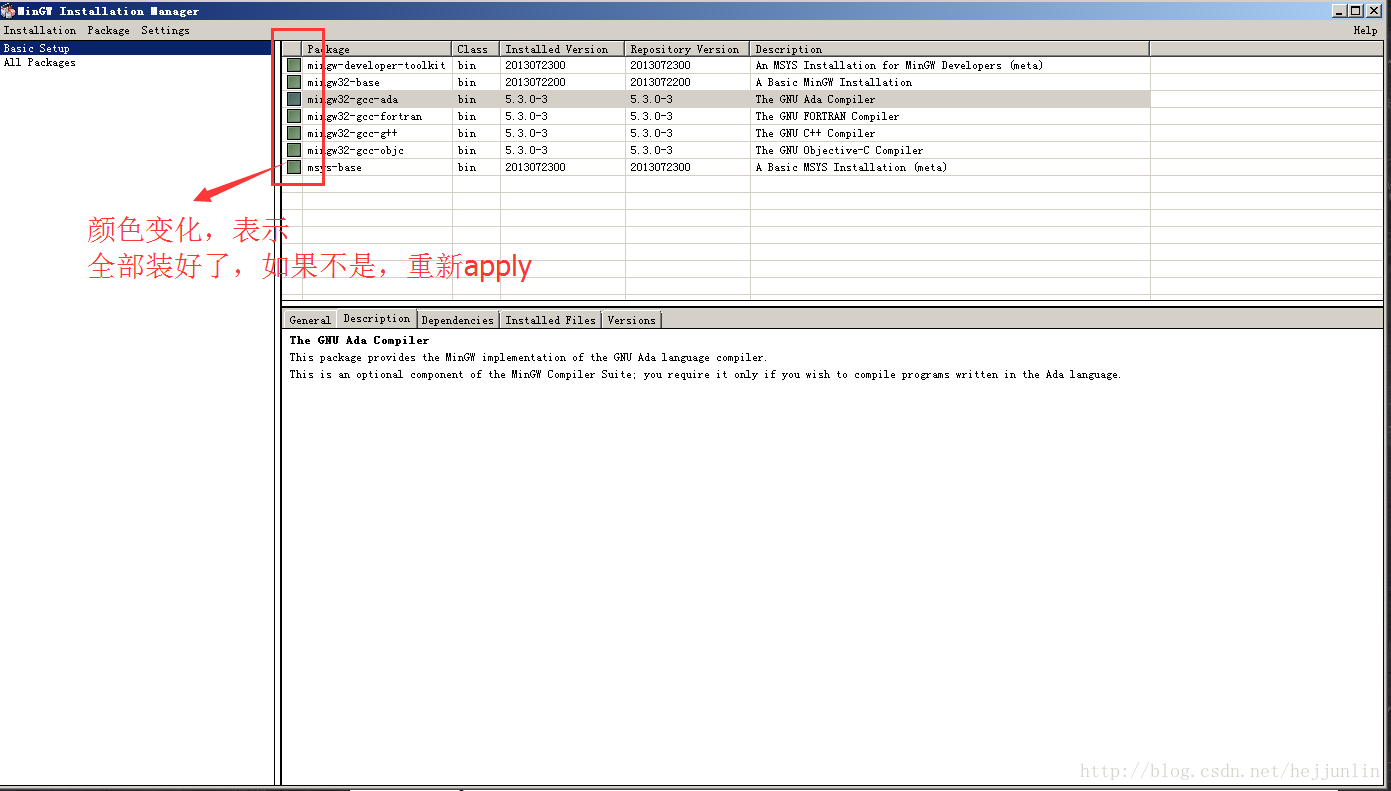Maximize the MinGW Installation Manager window
Screen dimensions: 1391x791
[x=1355, y=11]
